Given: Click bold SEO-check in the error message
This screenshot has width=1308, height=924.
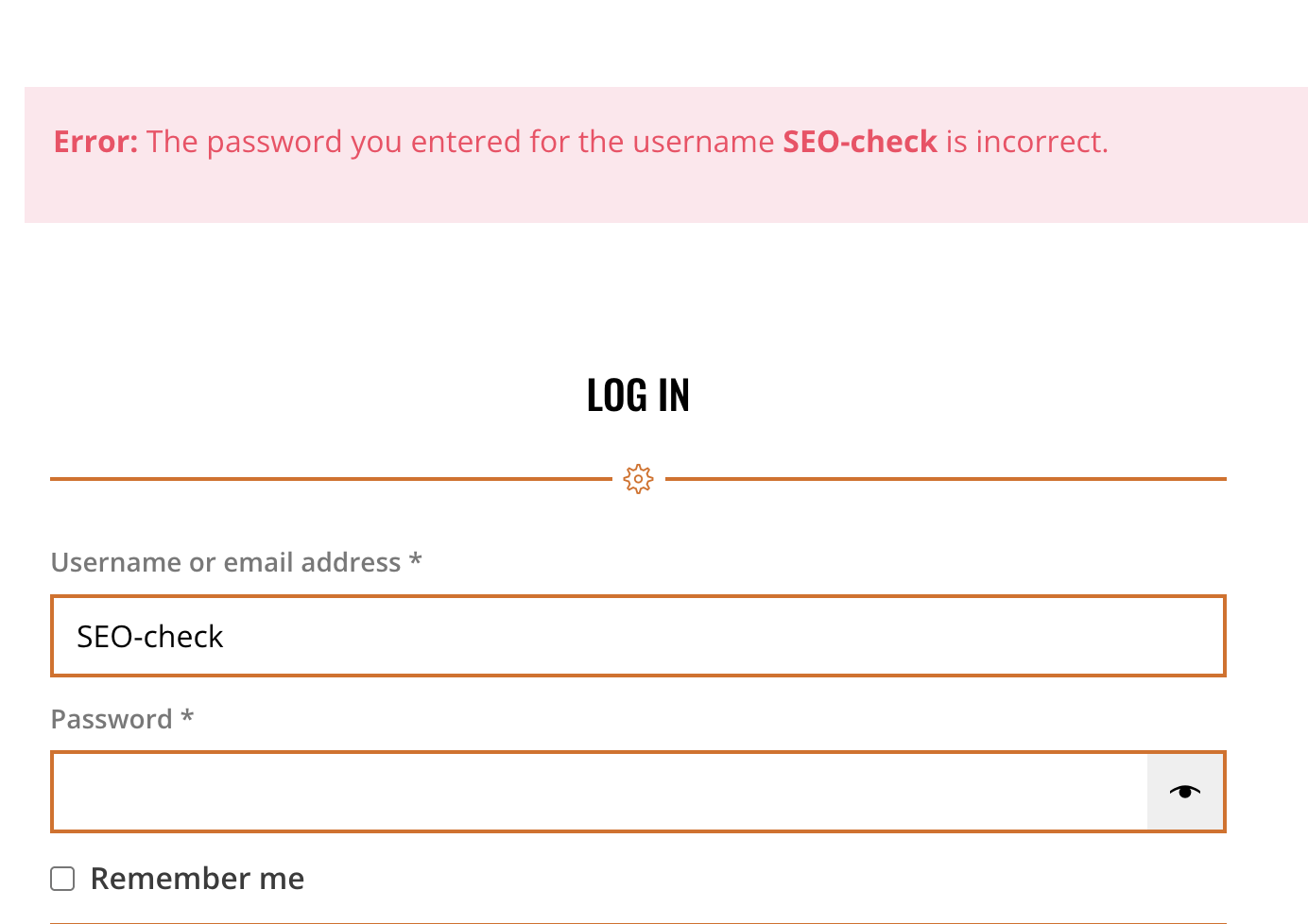Looking at the screenshot, I should tap(860, 142).
